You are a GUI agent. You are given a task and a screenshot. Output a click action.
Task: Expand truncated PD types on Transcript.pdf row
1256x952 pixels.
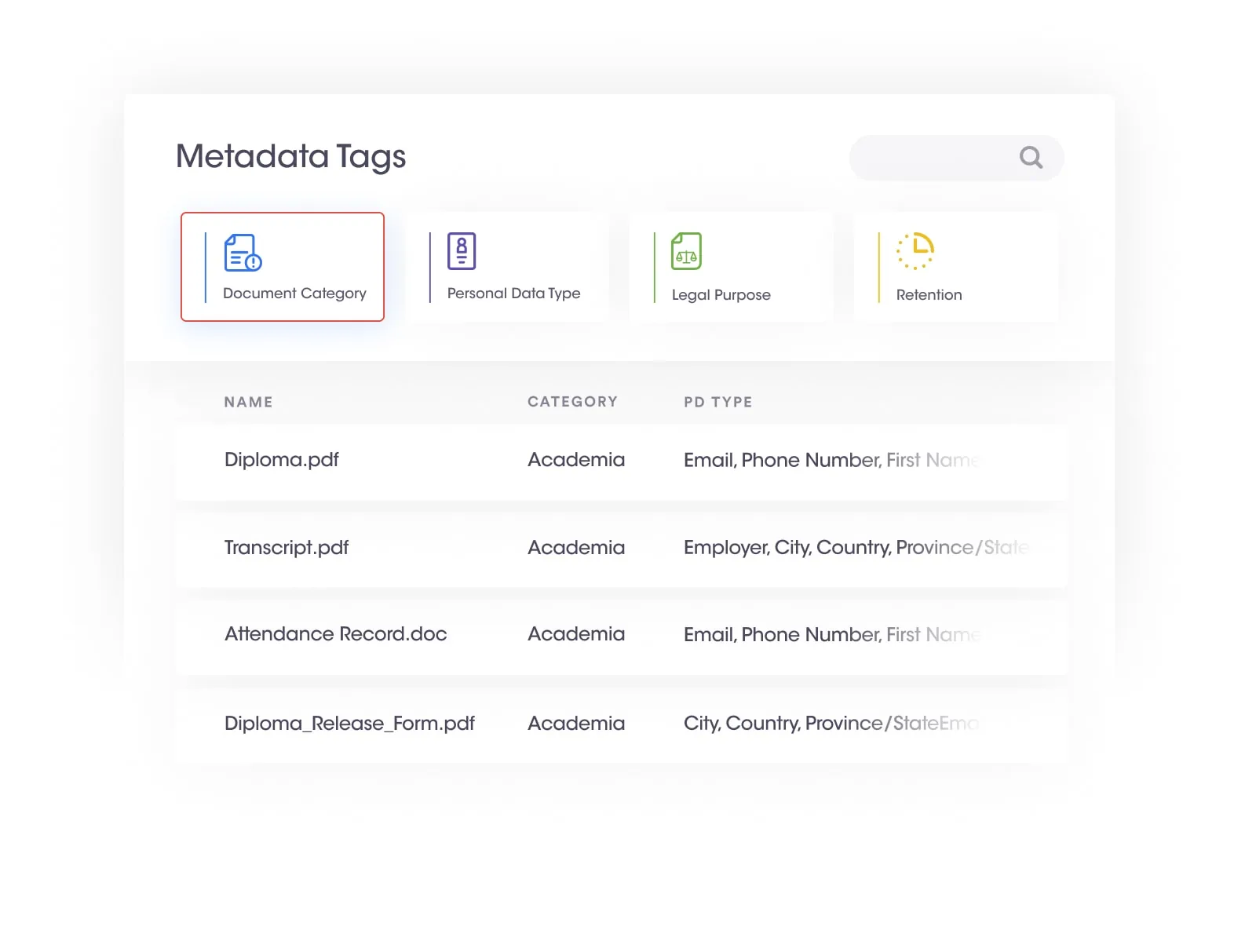[856, 549]
